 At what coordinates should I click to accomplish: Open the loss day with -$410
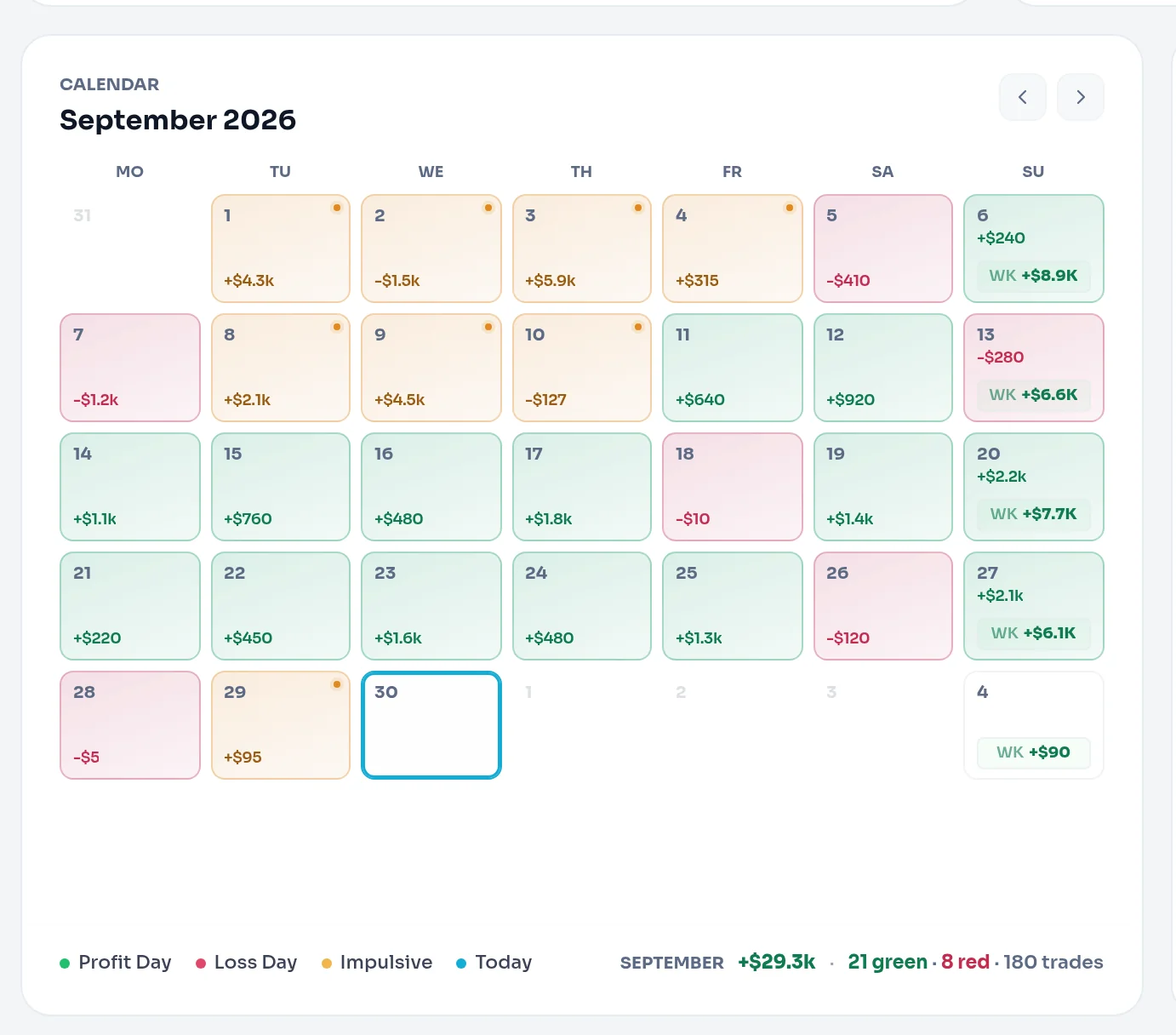pyautogui.click(x=883, y=249)
